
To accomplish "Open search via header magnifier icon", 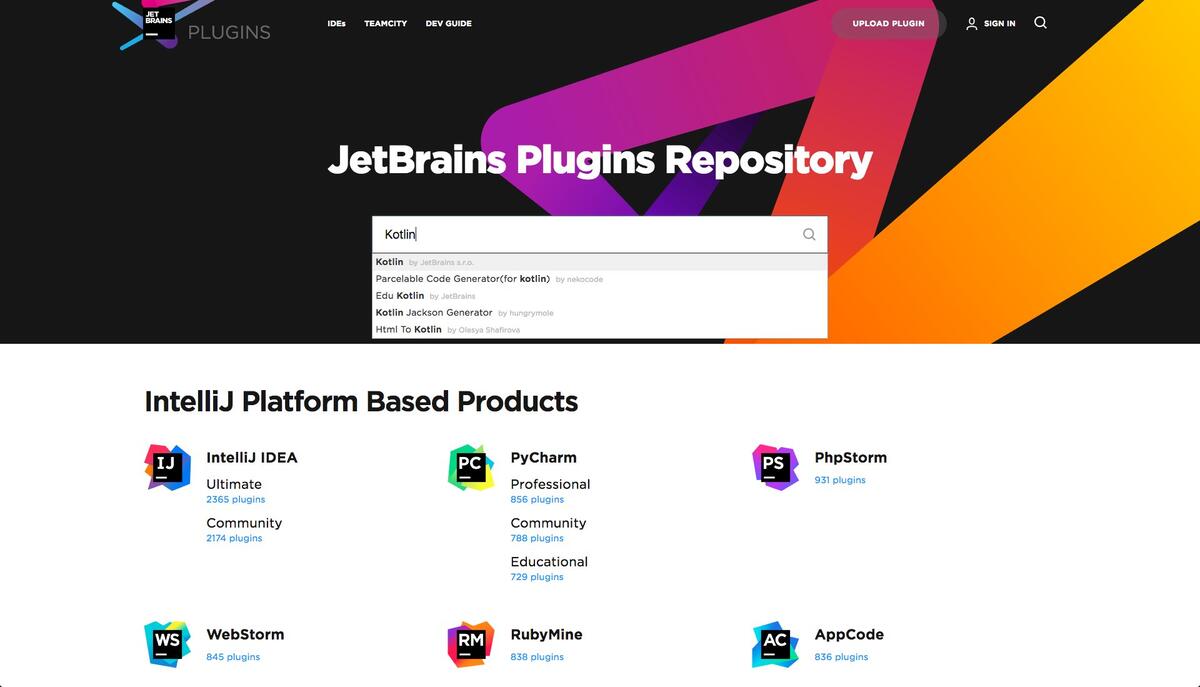I will [1040, 23].
